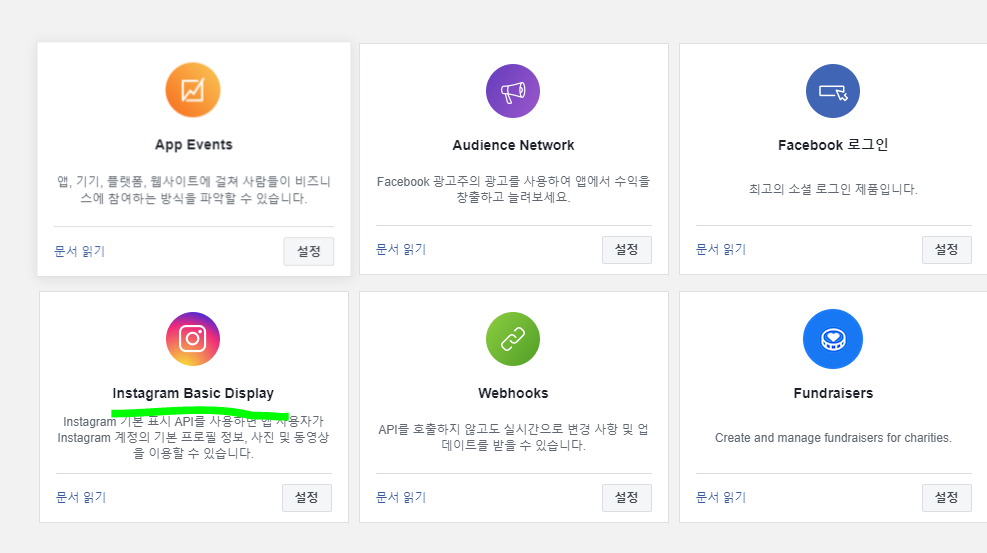Open 문서 읽기 link for App Events
This screenshot has height=553, width=987.
tap(79, 251)
